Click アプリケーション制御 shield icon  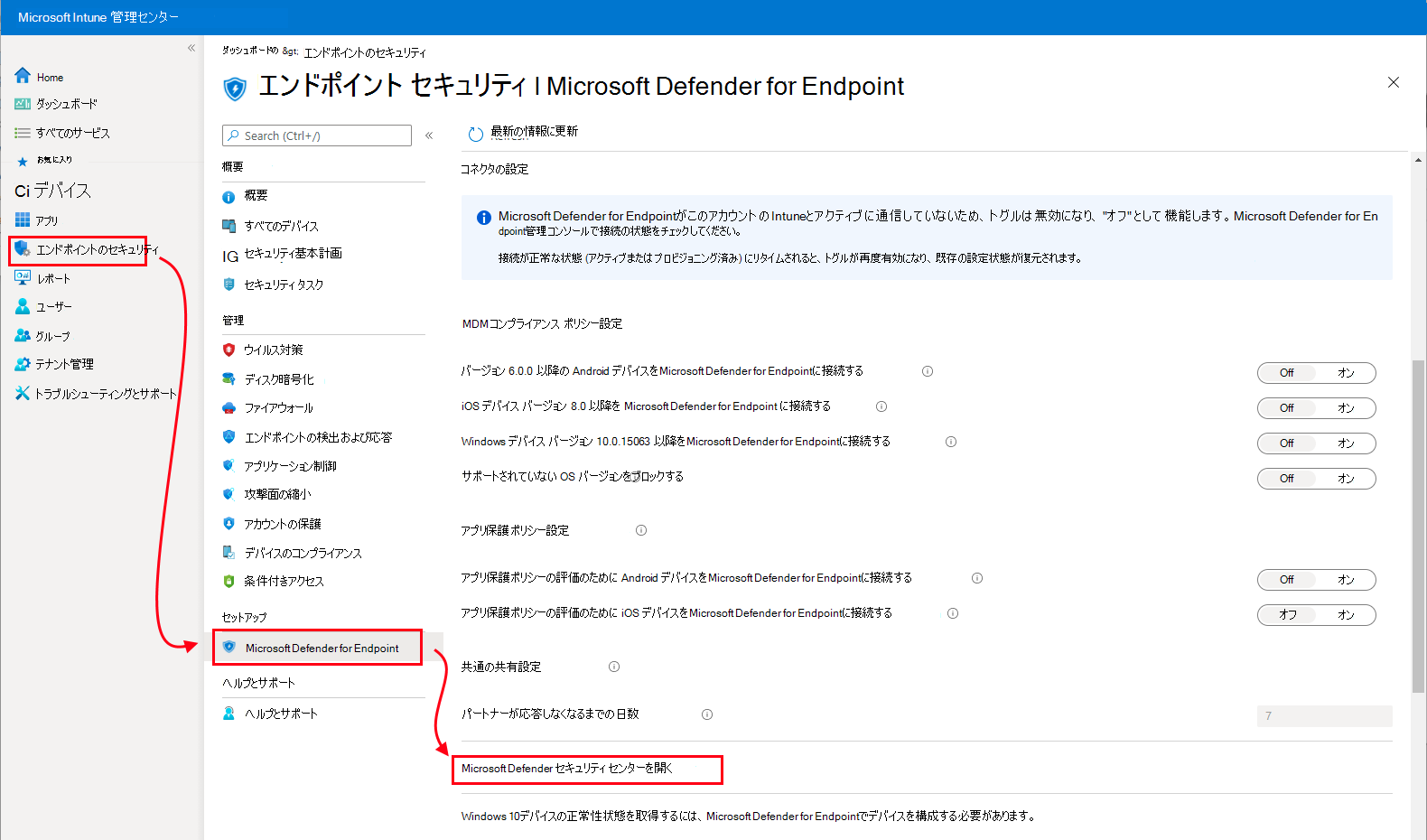(229, 465)
